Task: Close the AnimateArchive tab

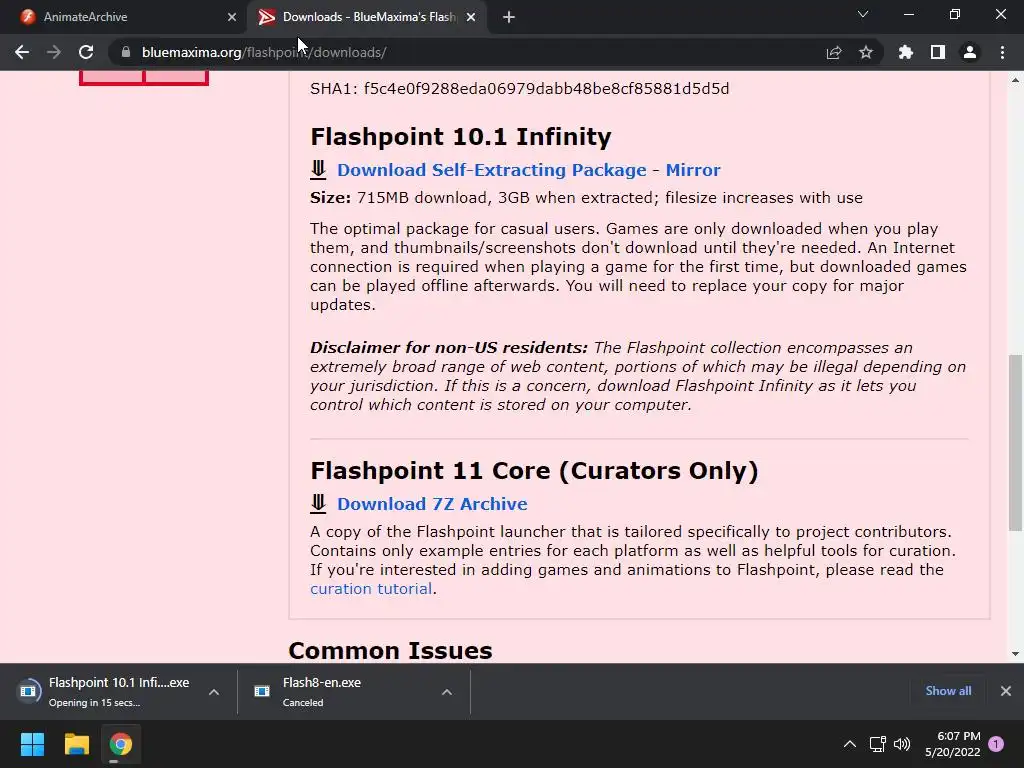Action: click(232, 17)
